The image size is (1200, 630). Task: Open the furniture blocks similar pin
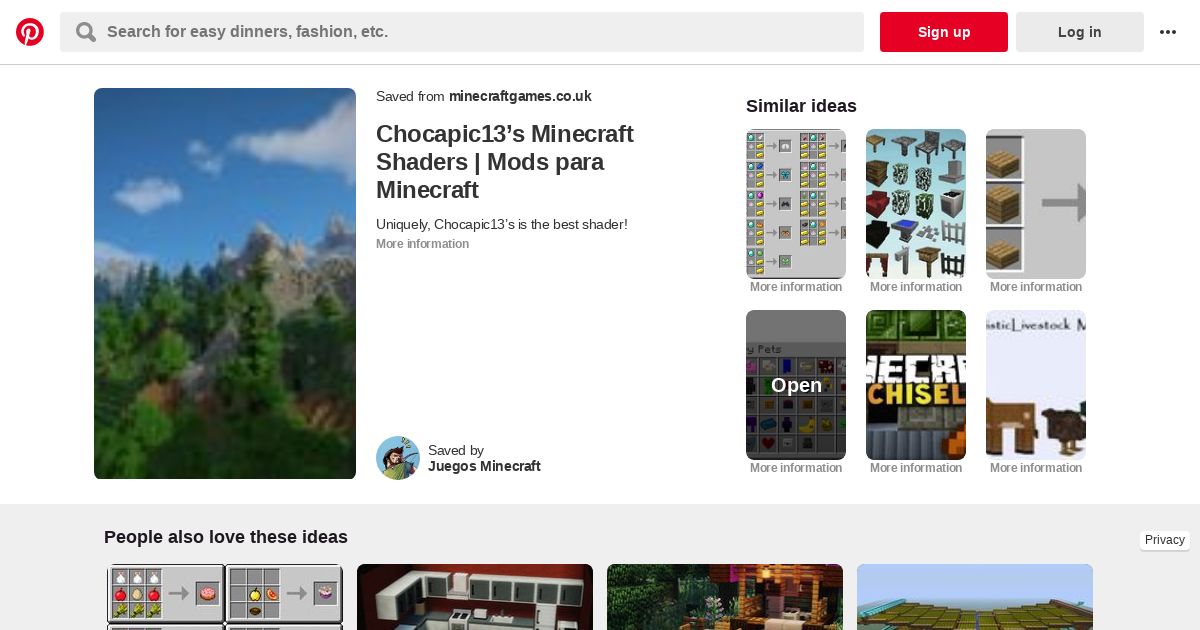click(916, 204)
